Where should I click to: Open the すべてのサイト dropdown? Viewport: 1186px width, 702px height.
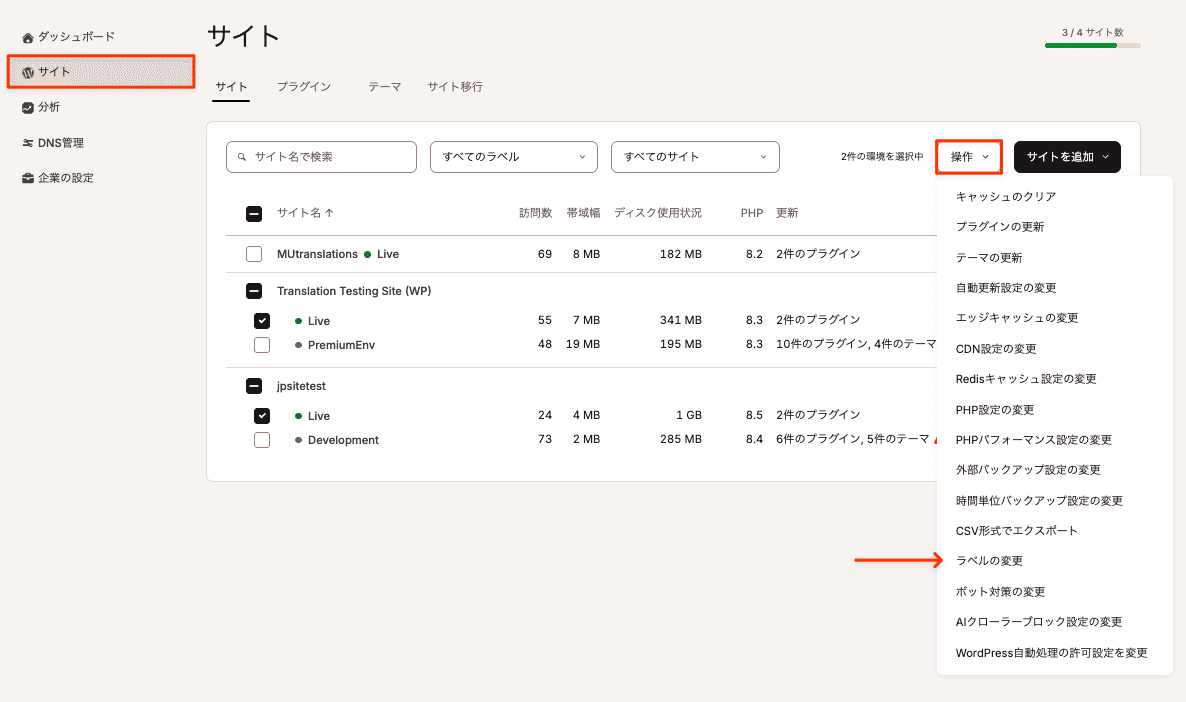click(x=695, y=157)
